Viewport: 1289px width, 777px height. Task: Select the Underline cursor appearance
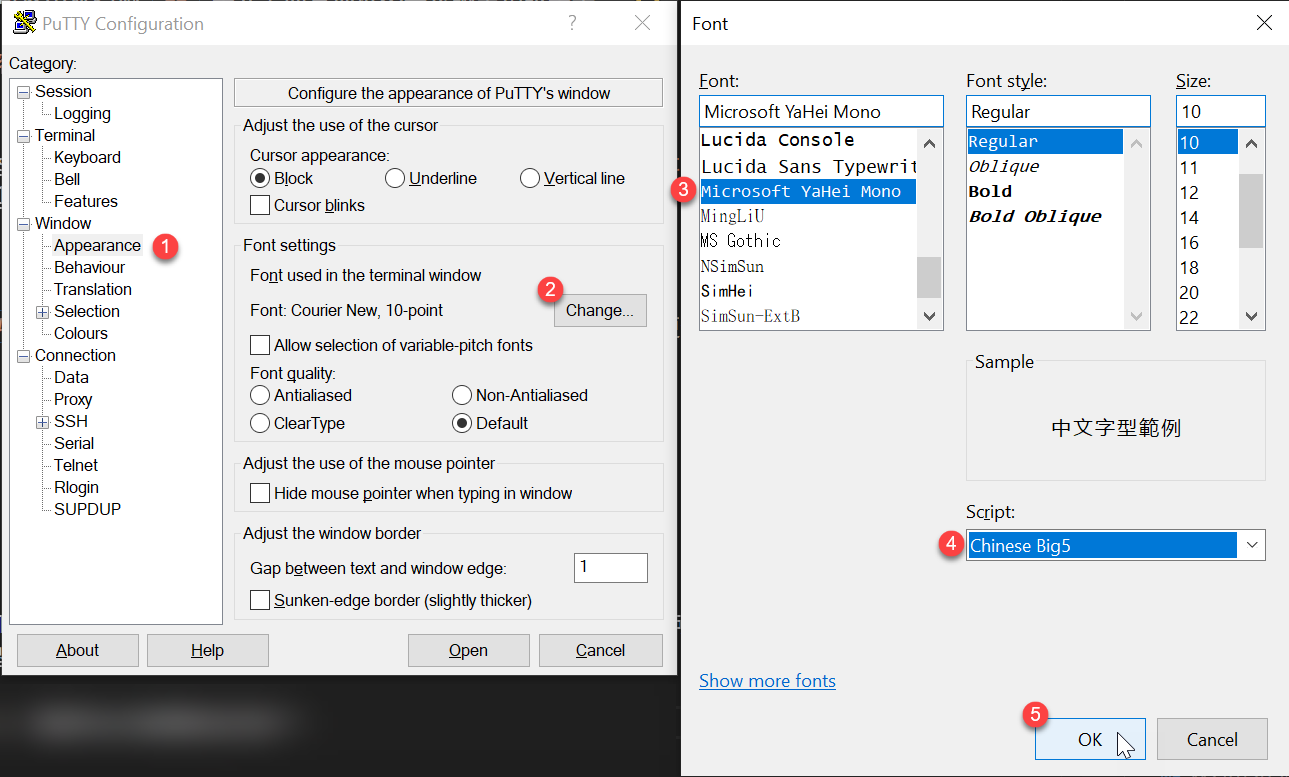(395, 178)
